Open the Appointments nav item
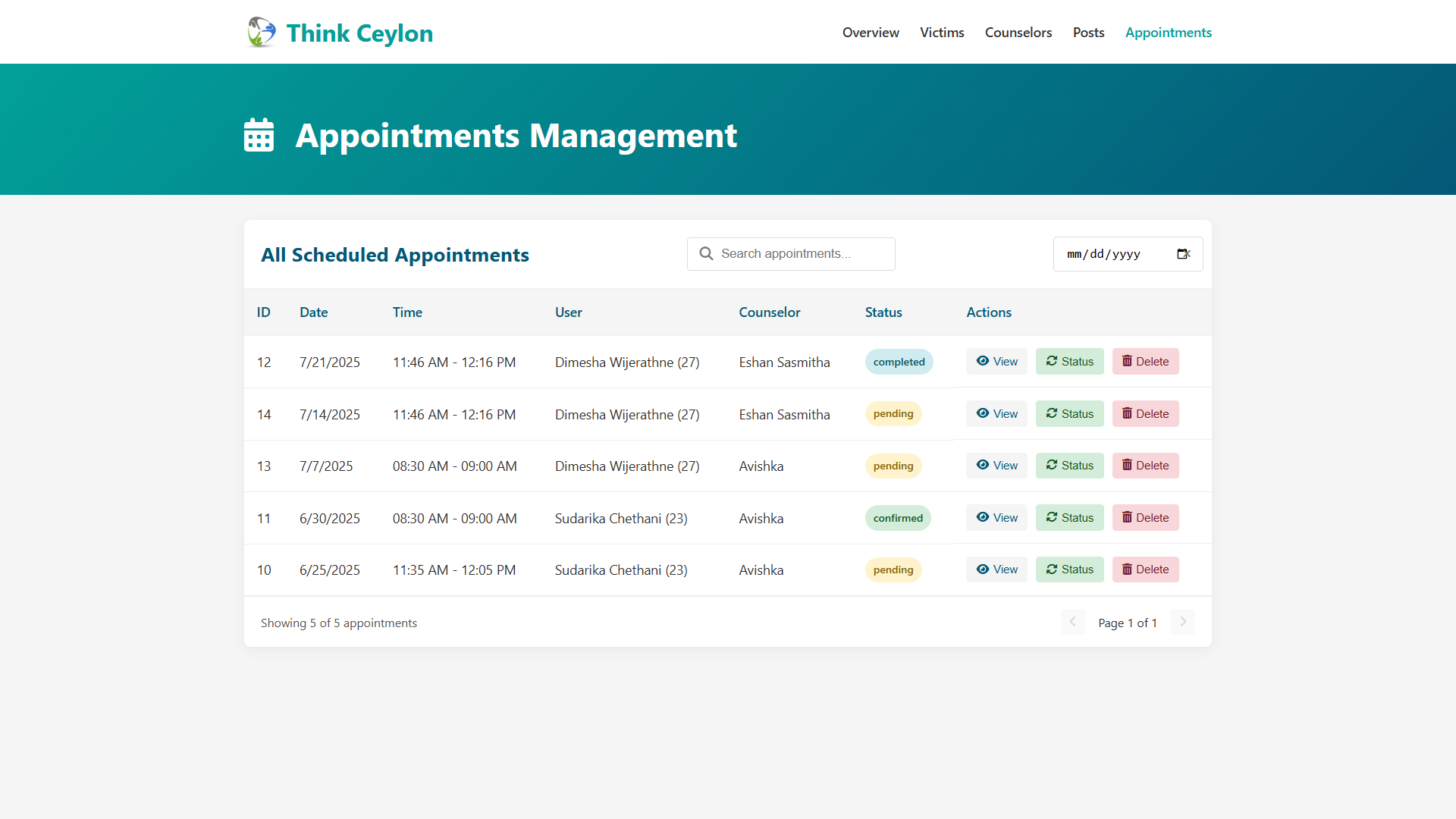 point(1168,33)
